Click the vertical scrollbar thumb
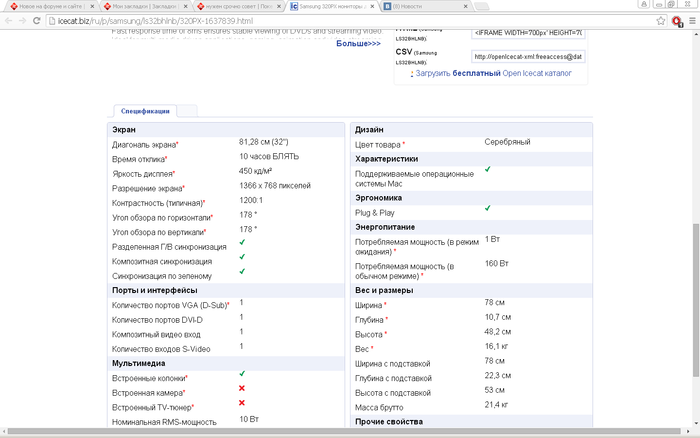Viewport: 700px width, 438px height. point(696,300)
